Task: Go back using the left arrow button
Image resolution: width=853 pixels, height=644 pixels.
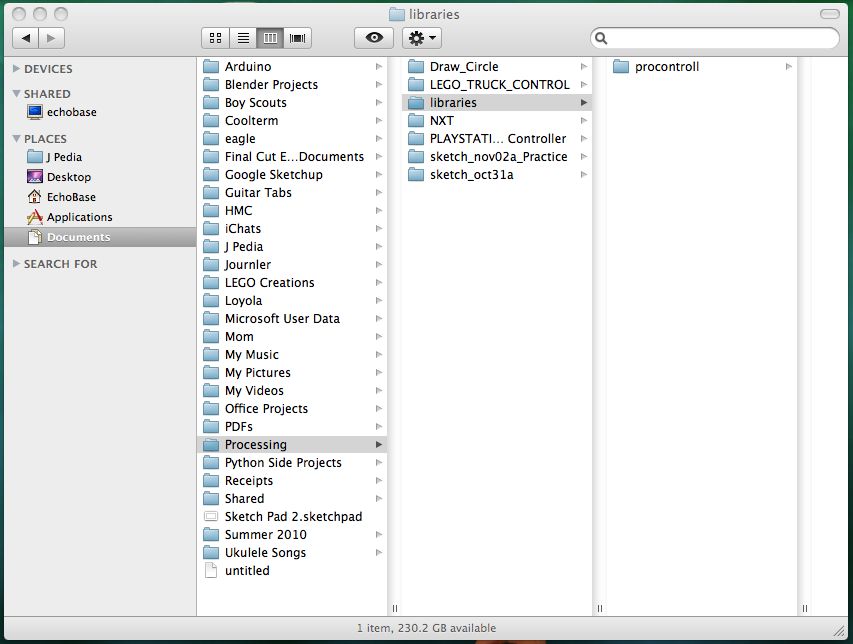Action: (26, 38)
